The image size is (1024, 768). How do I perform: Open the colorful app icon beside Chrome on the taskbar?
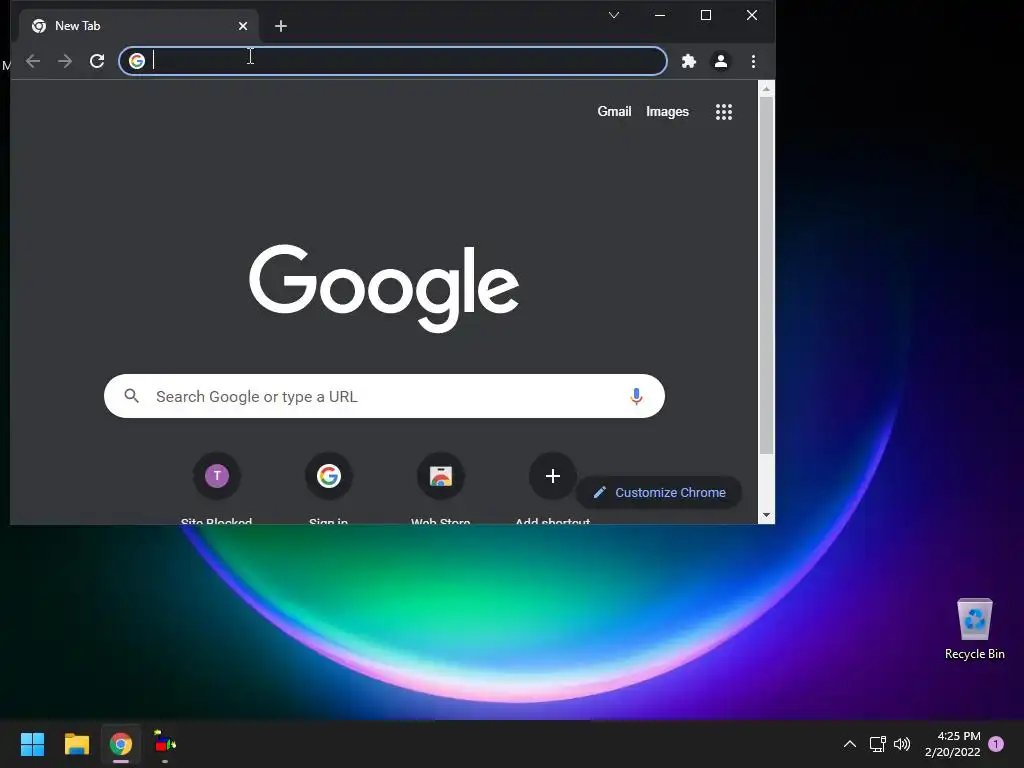165,744
